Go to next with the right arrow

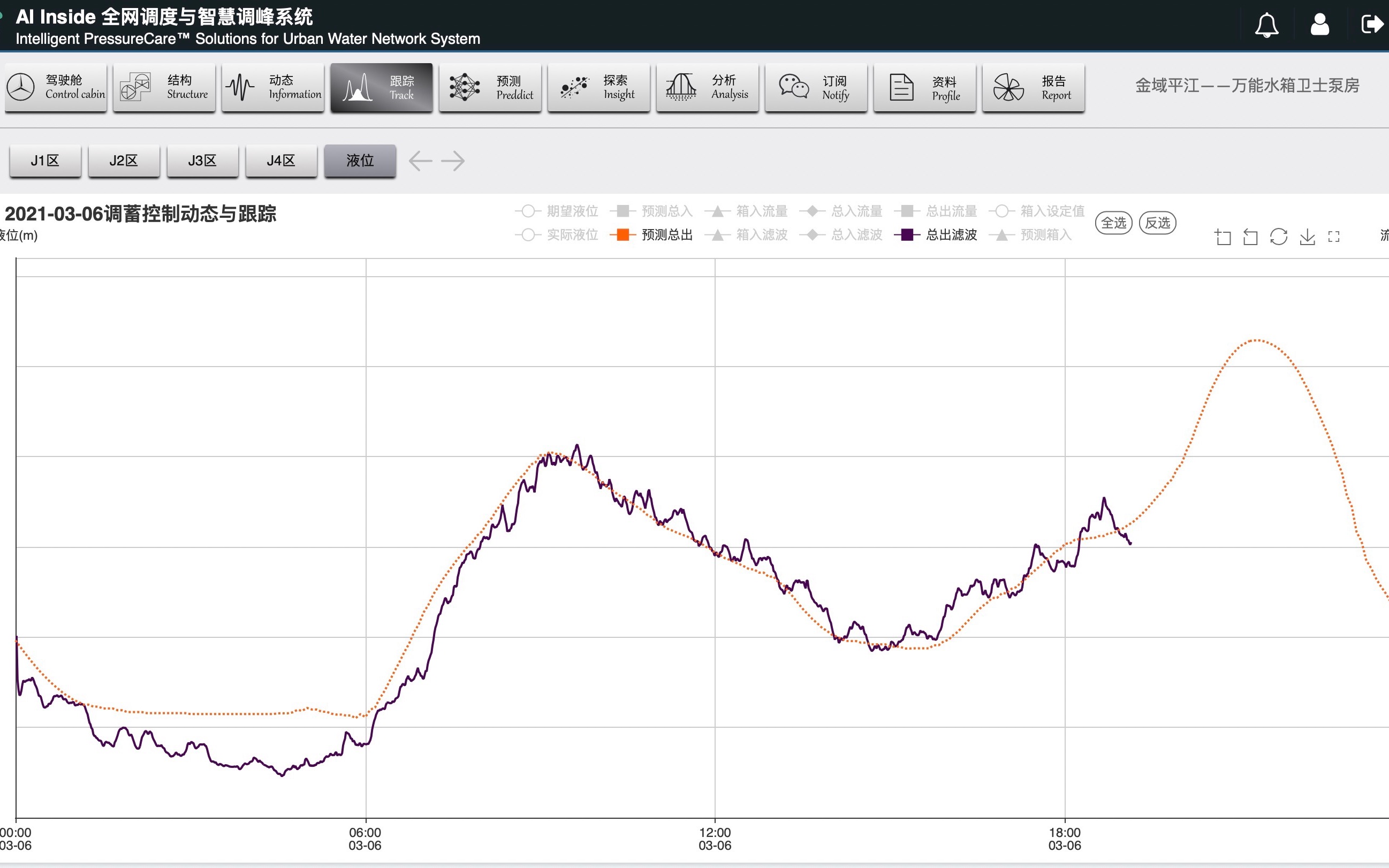click(453, 161)
